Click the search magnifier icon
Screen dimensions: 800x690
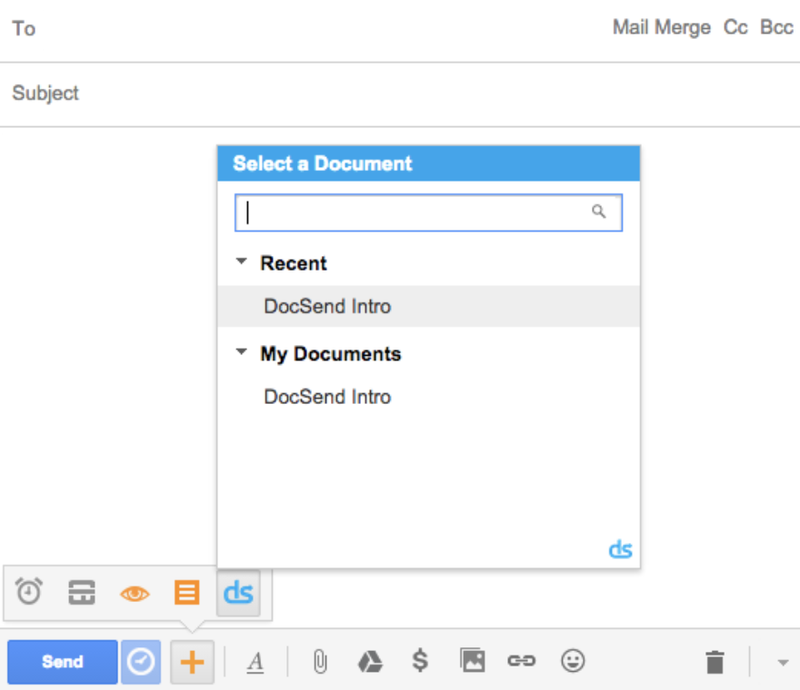pyautogui.click(x=599, y=211)
